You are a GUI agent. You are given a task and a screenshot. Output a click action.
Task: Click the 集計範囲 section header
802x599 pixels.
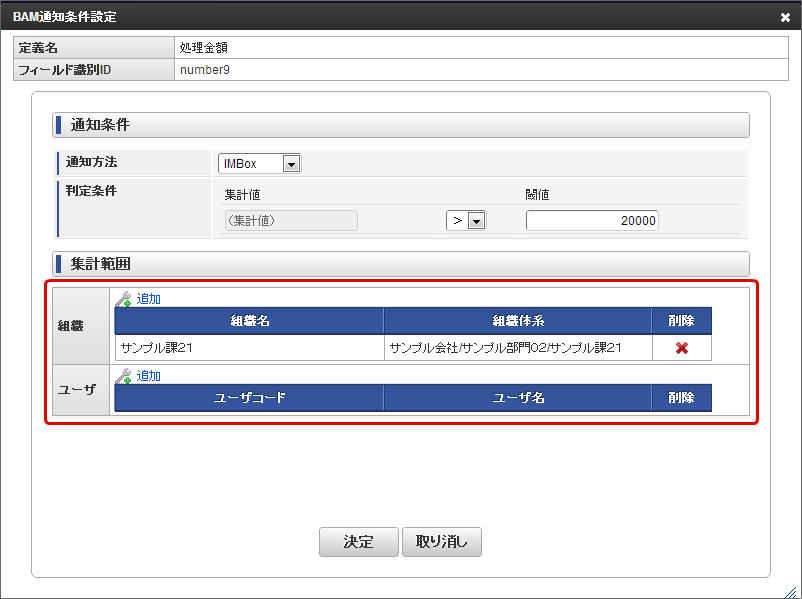(401, 264)
